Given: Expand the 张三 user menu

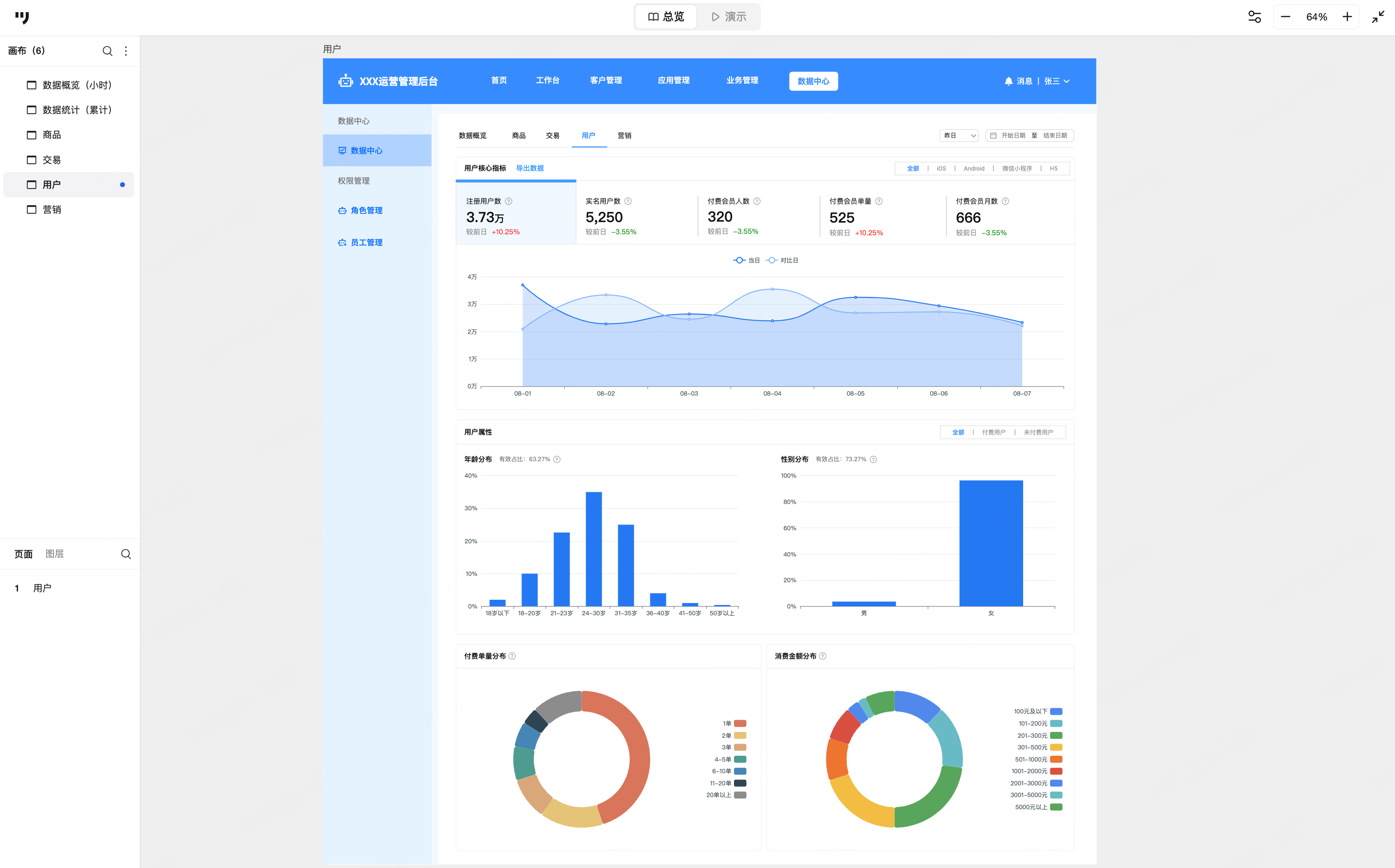Looking at the screenshot, I should [x=1056, y=82].
